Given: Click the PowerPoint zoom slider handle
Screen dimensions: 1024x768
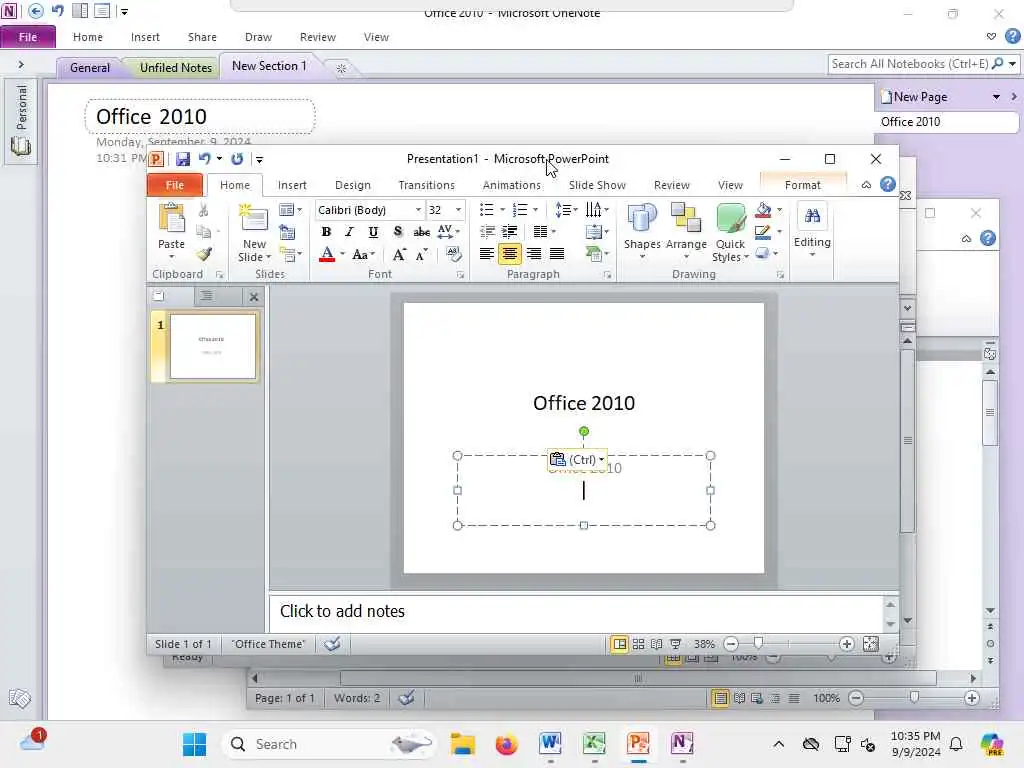Looking at the screenshot, I should pyautogui.click(x=758, y=644).
